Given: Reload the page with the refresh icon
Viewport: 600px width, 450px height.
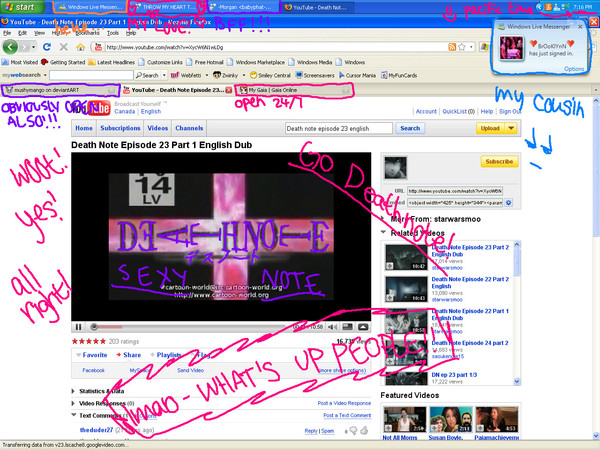Looking at the screenshot, I should pyautogui.click(x=47, y=47).
